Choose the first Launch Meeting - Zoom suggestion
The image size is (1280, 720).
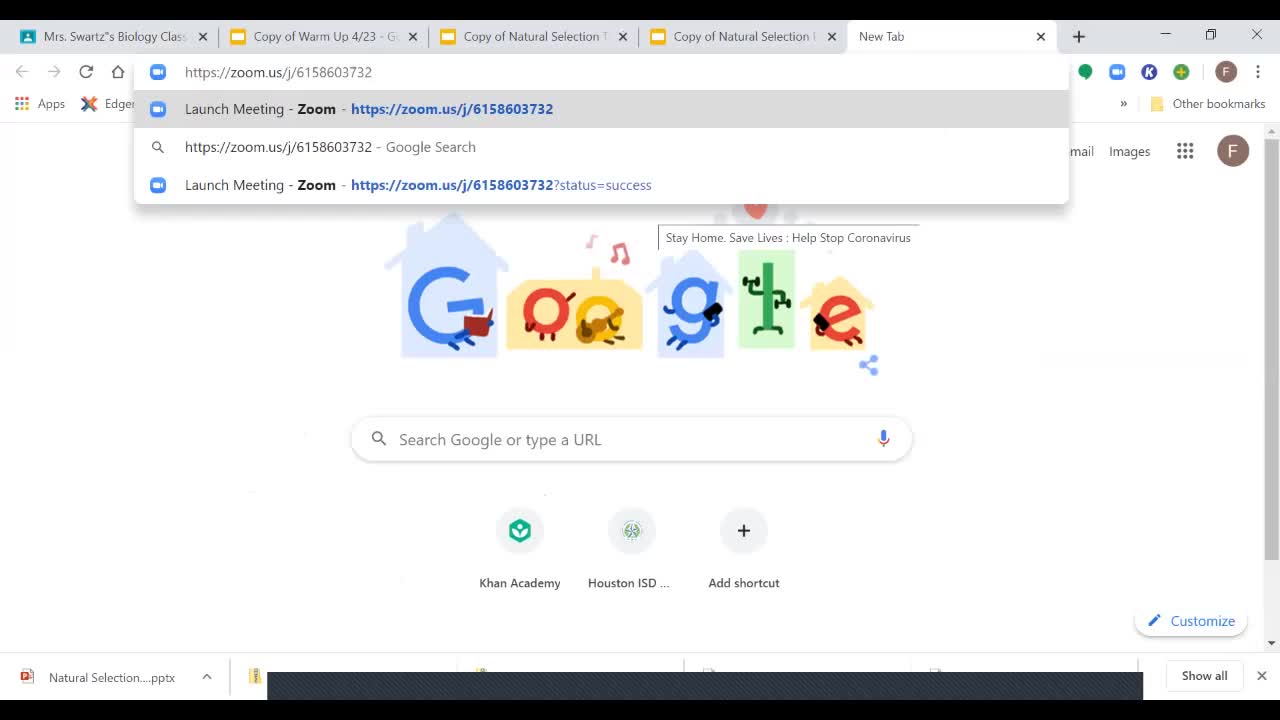click(x=601, y=109)
